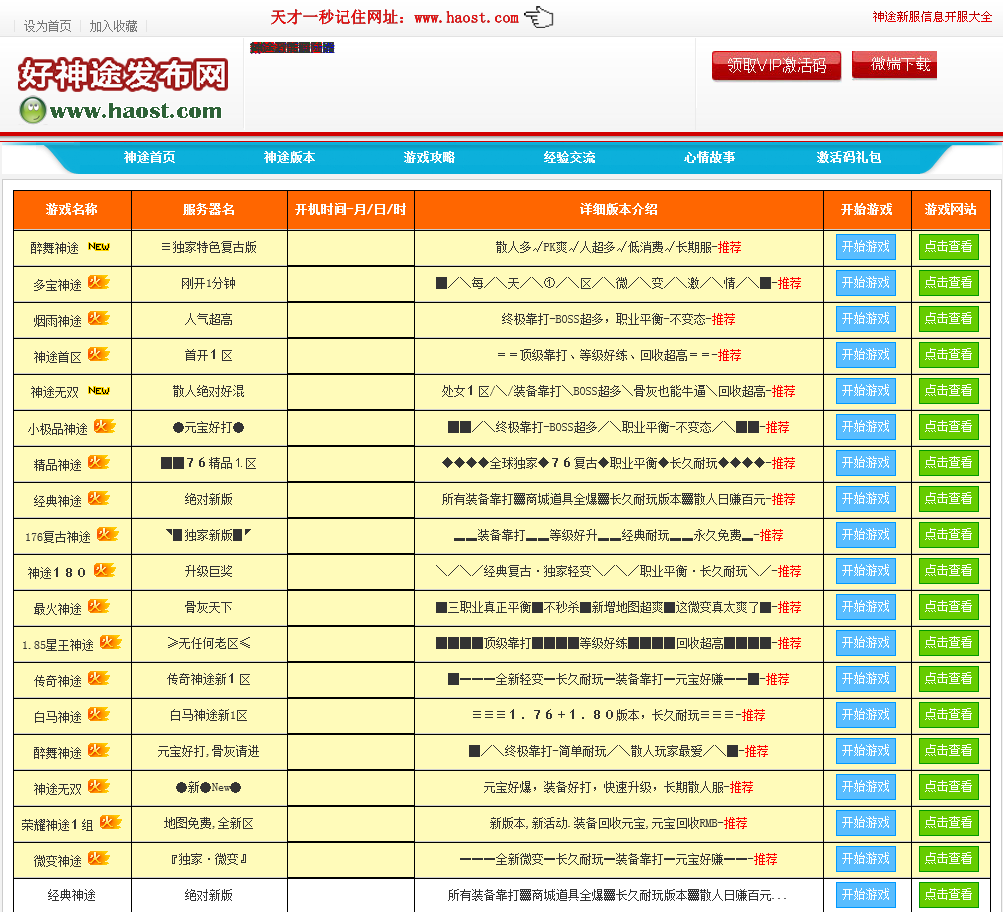Image resolution: width=1003 pixels, height=912 pixels.
Task: Click 点击查看 in the 1.85星王神途 row
Action: [x=949, y=642]
